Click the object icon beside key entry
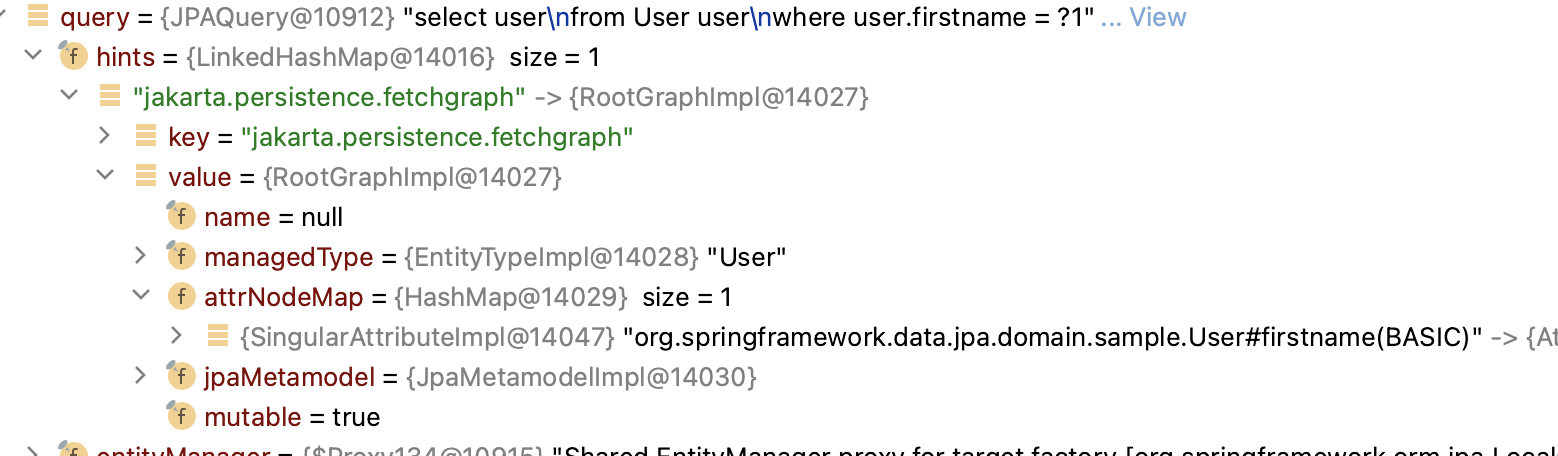 click(x=146, y=137)
